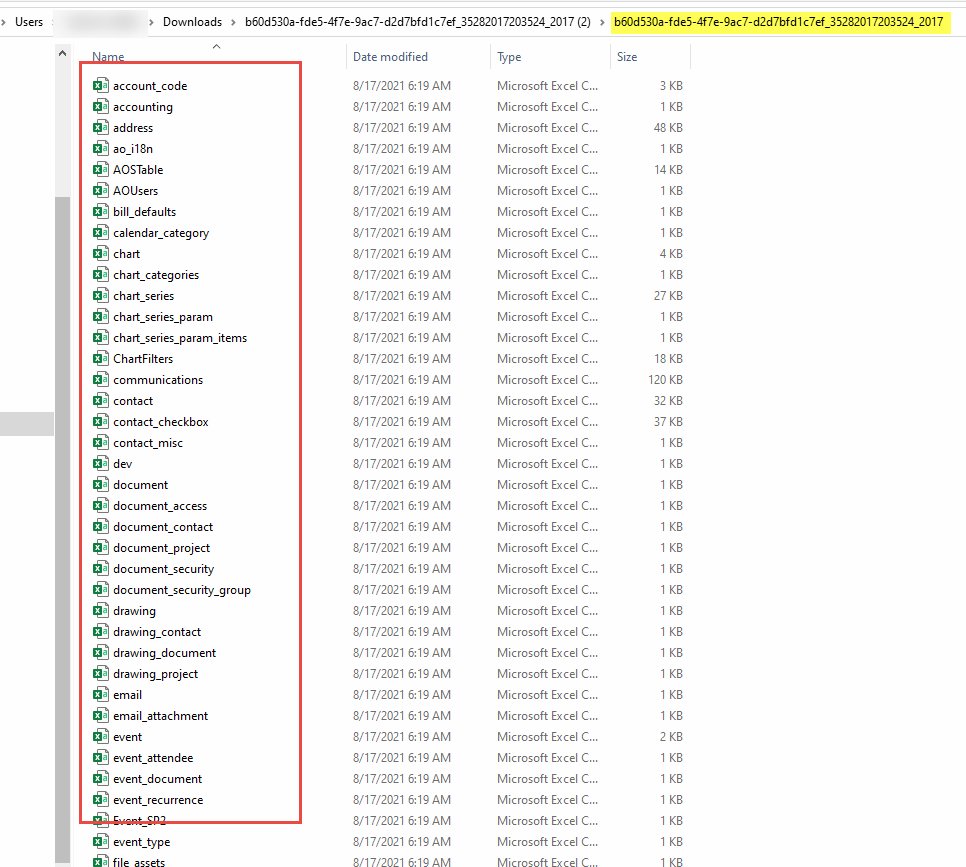Viewport: 966px width, 867px height.
Task: Select the event_document file
Action: coord(157,778)
